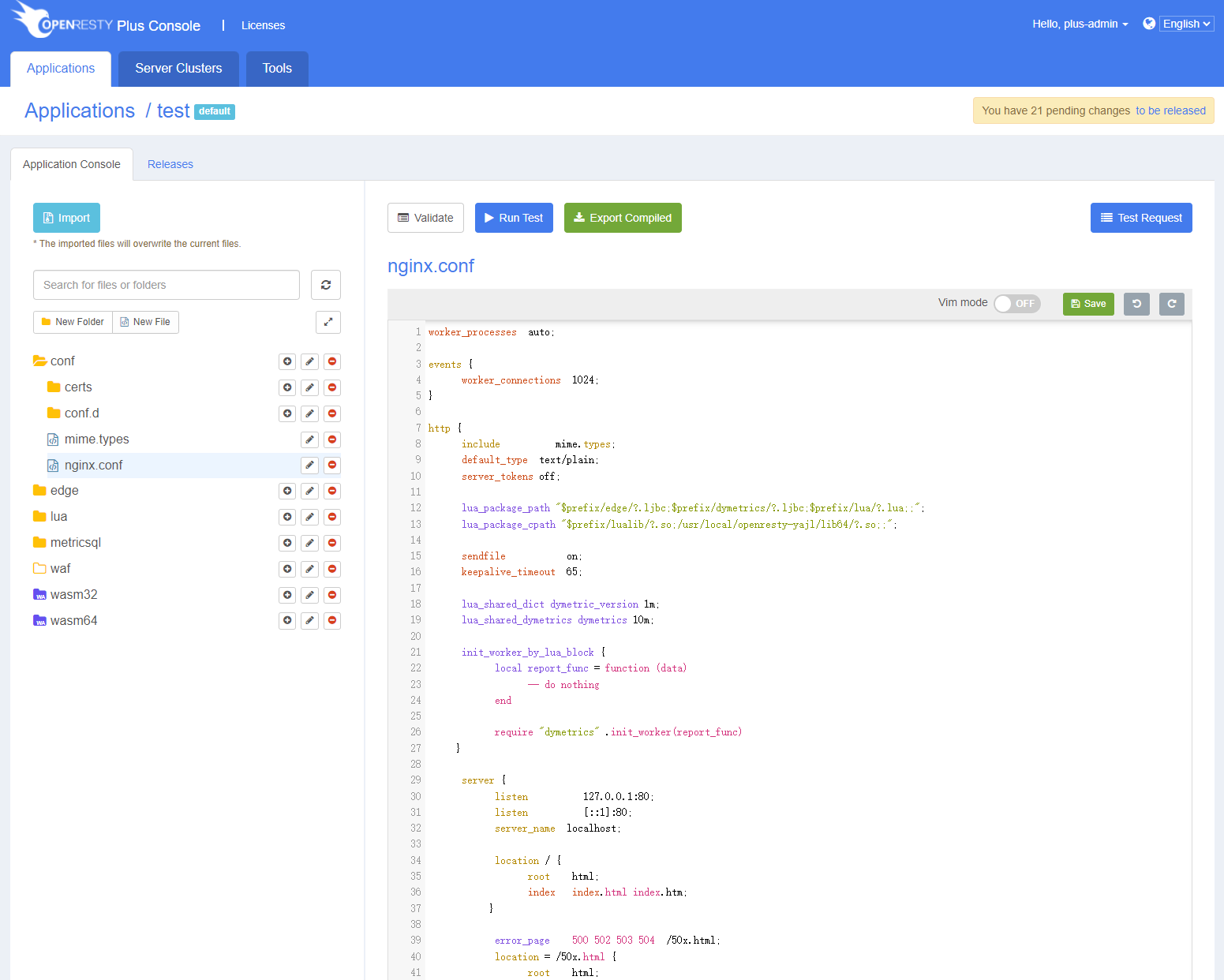Open the Applications tab
1224x980 pixels.
[61, 69]
